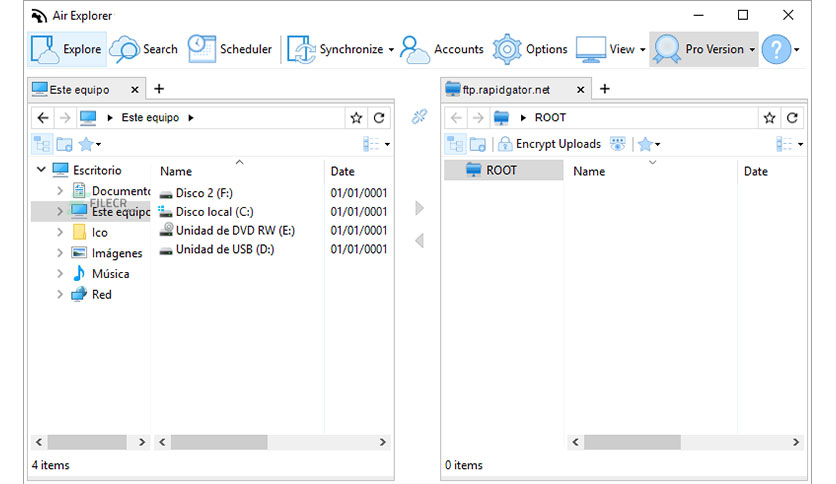The height and width of the screenshot is (484, 836).
Task: Toggle folder tree in left pane toolbar
Action: (42, 144)
